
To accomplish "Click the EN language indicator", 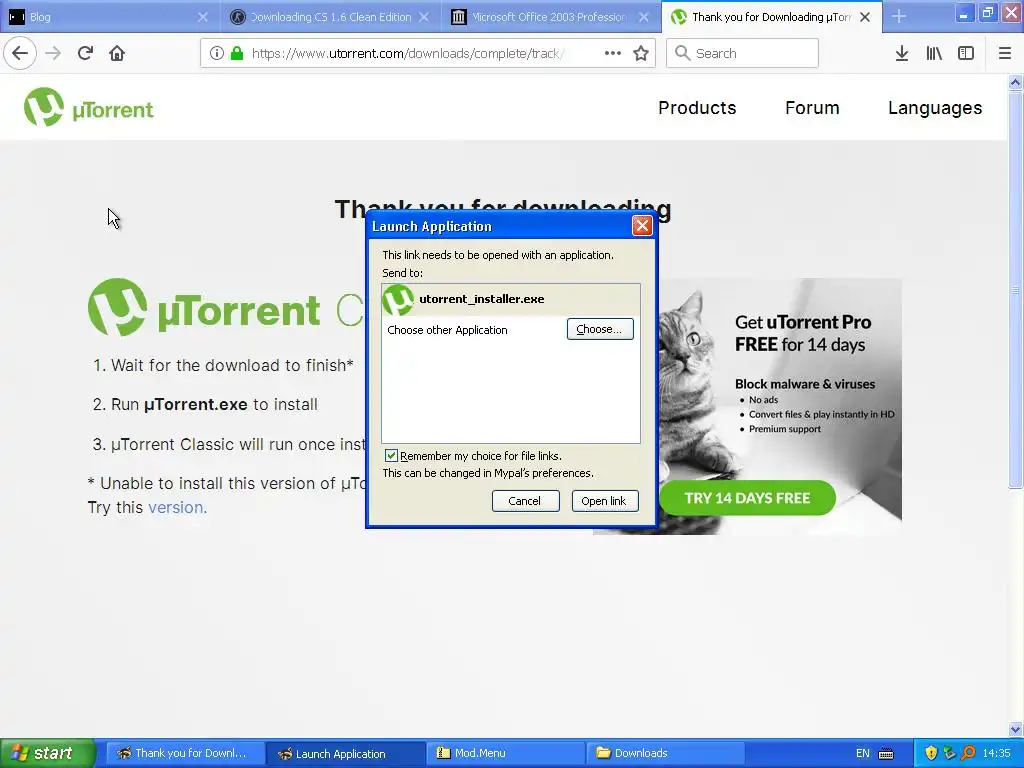I will tap(863, 754).
